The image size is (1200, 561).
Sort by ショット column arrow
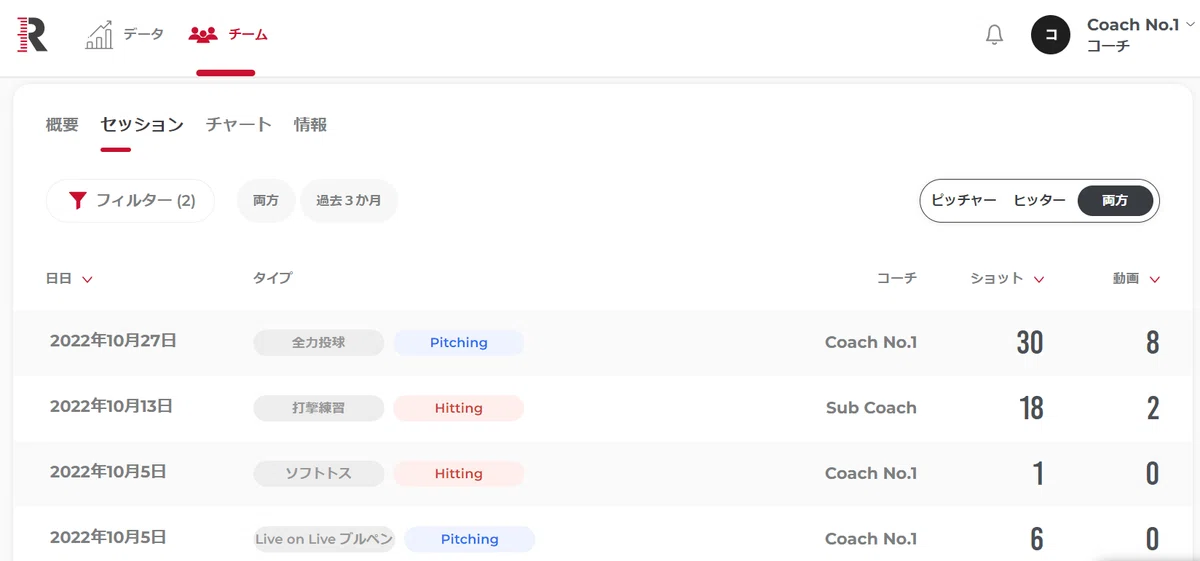point(1039,280)
